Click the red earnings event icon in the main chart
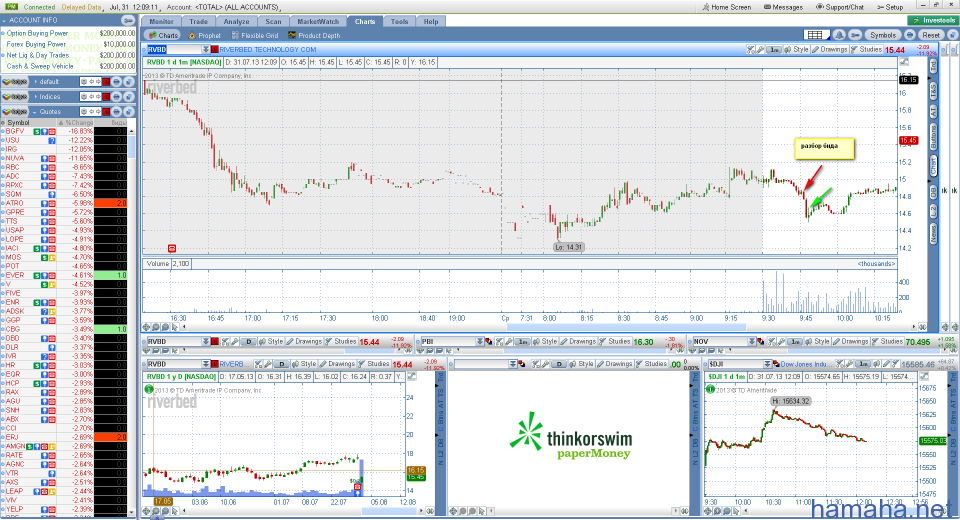The width and height of the screenshot is (960, 520). pos(172,248)
